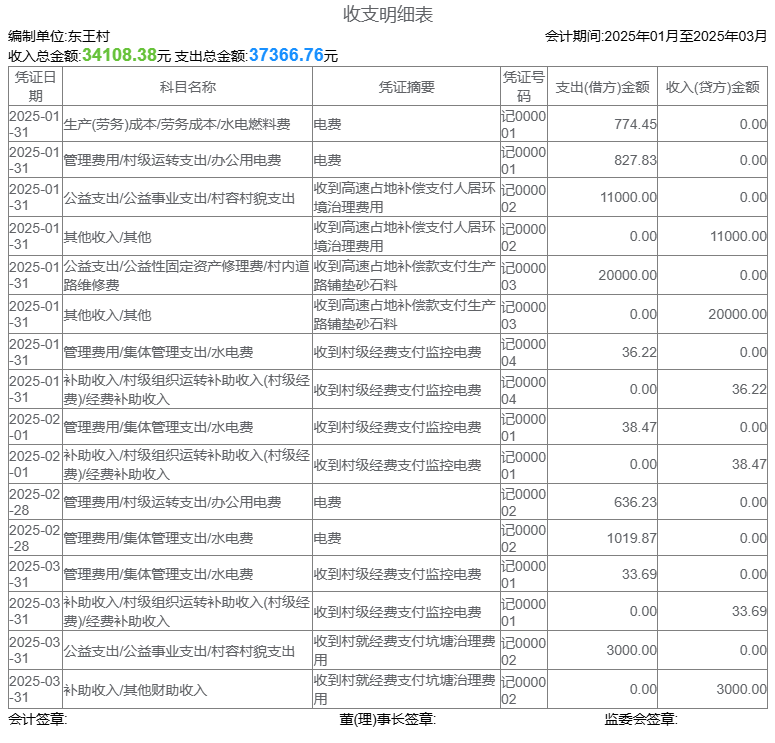Image resolution: width=775 pixels, height=743 pixels.
Task: Click 管理费用/村级运转支出/办公用电费 in 827.83 row
Action: coord(172,160)
